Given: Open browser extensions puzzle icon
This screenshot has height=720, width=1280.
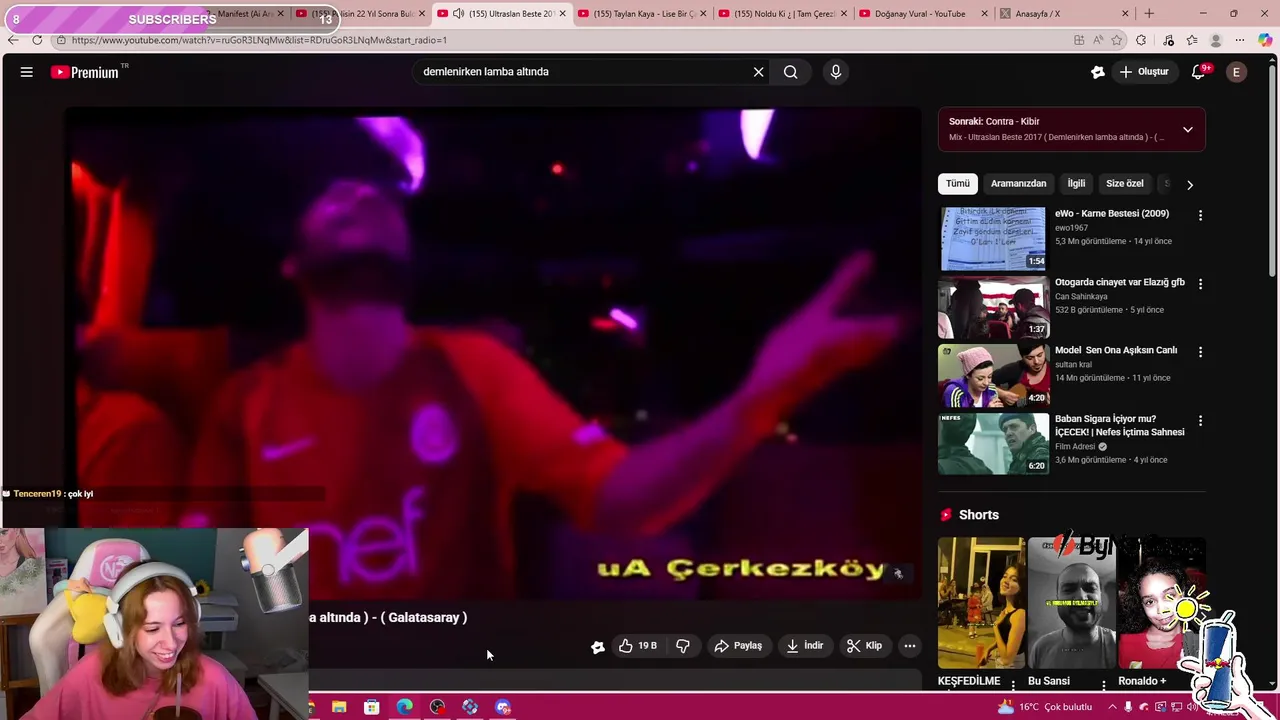Looking at the screenshot, I should tap(1141, 40).
